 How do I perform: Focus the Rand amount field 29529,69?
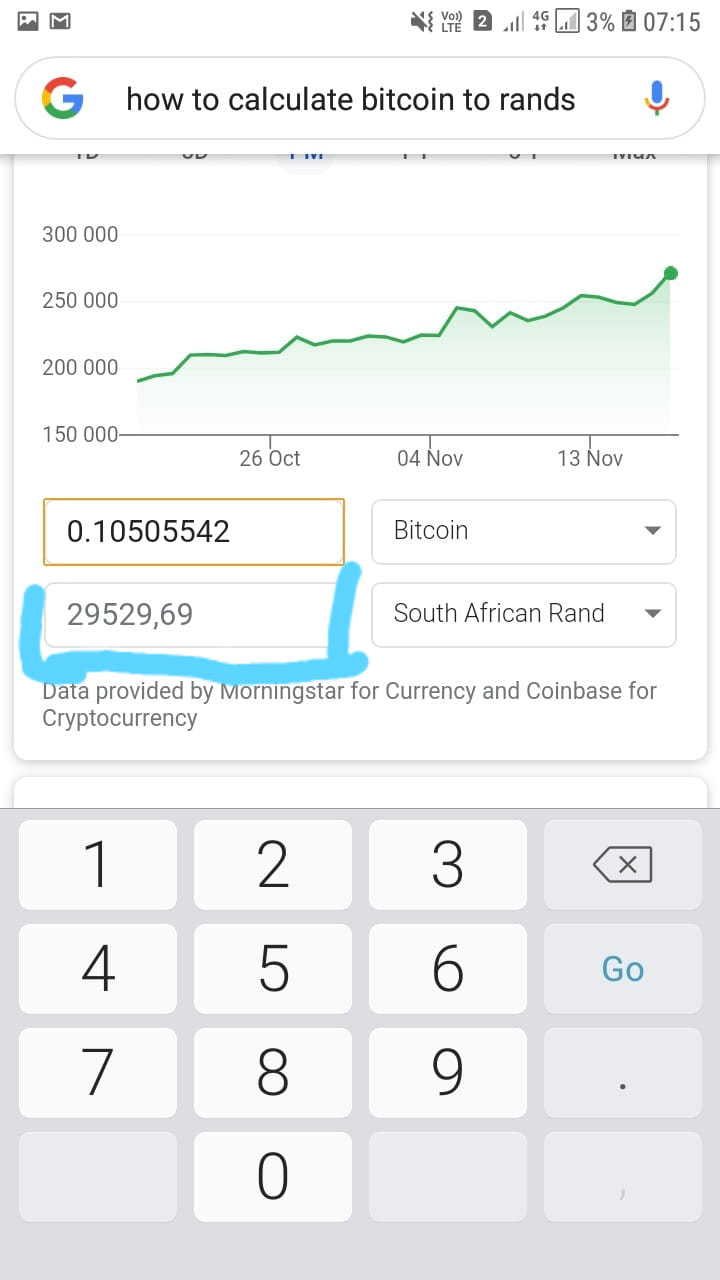point(194,614)
